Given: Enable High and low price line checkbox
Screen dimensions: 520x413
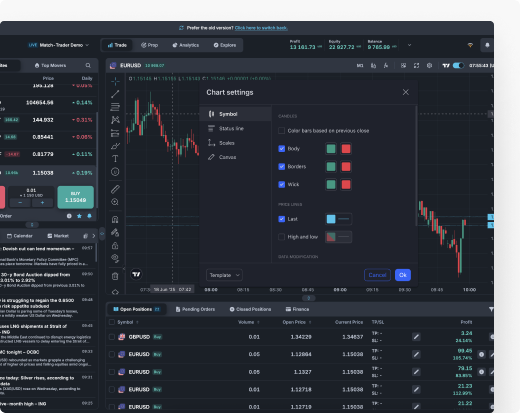Looking at the screenshot, I should (x=281, y=237).
